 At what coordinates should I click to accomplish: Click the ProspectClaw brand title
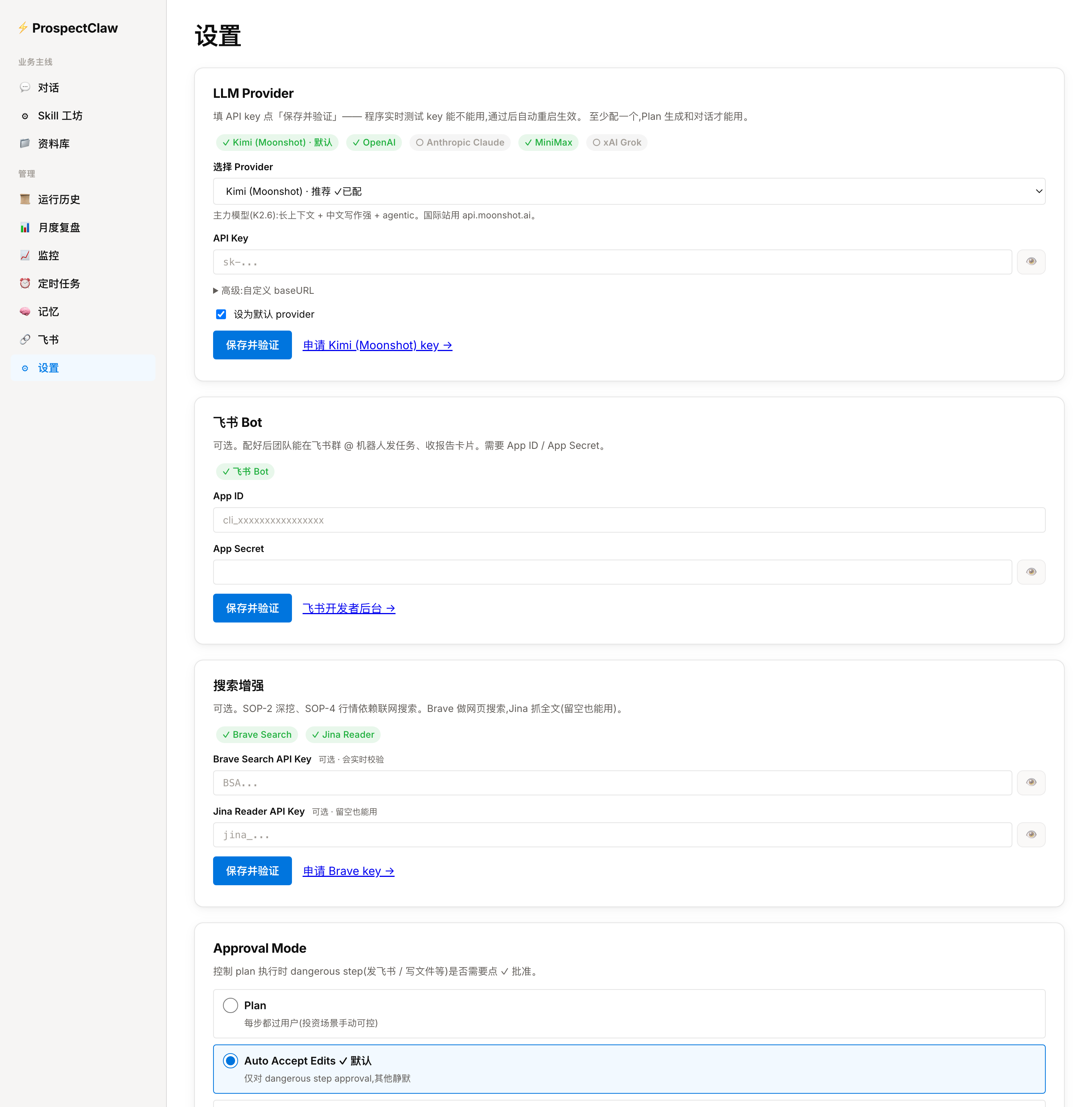click(75, 28)
